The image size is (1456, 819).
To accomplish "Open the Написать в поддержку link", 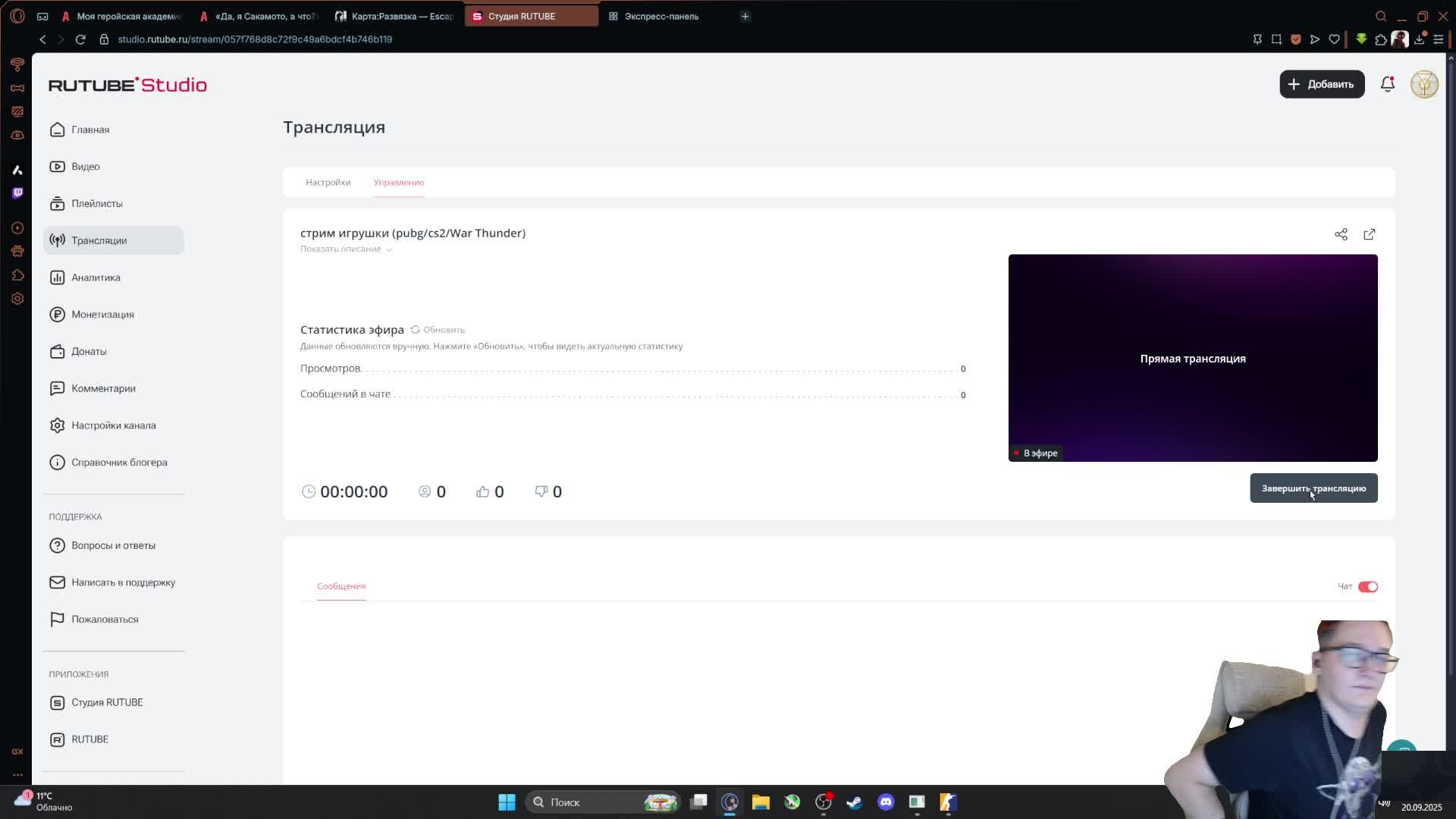I will 123,582.
